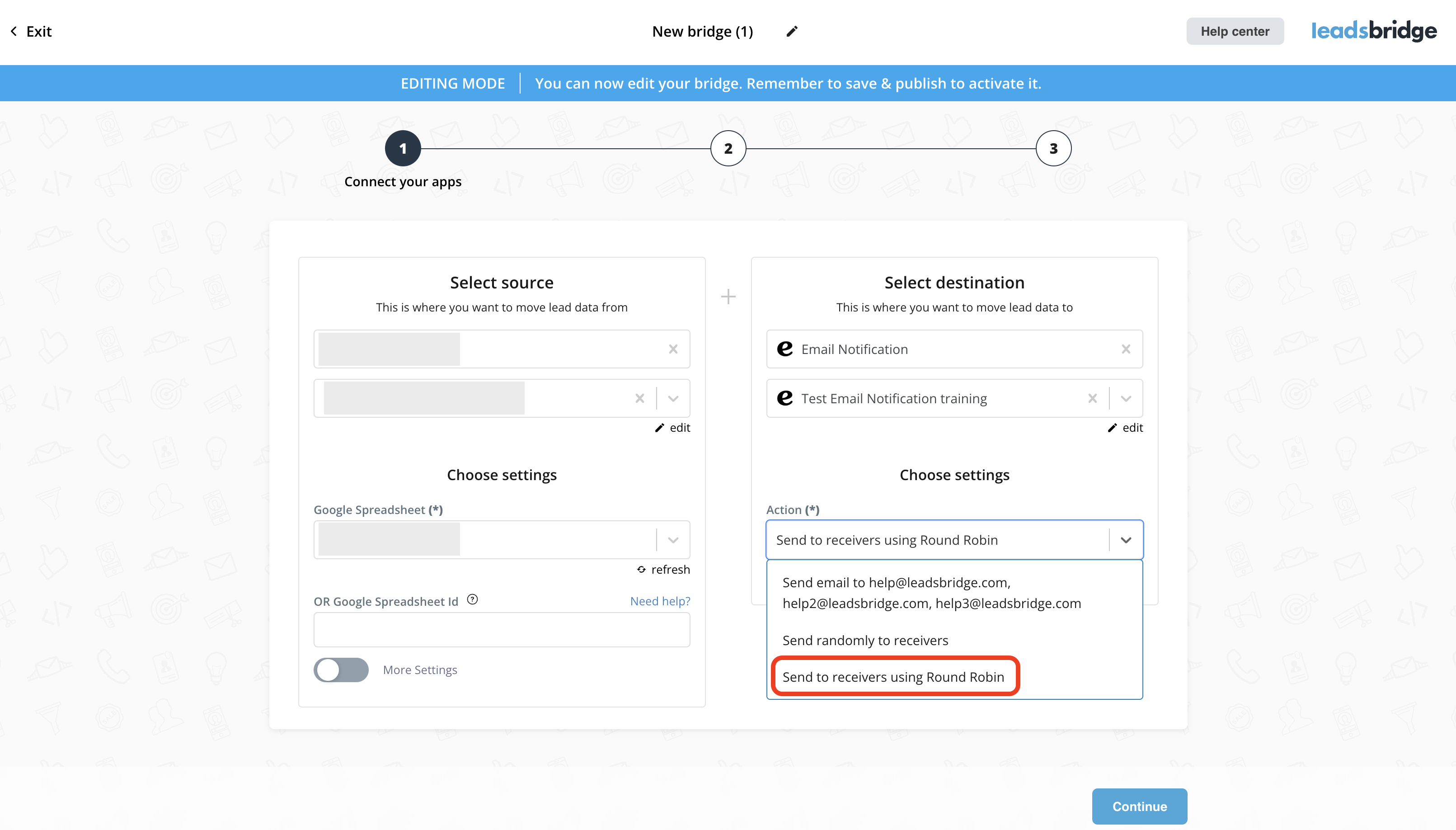
Task: Choose Send to receivers using Round Robin option
Action: pos(954,677)
